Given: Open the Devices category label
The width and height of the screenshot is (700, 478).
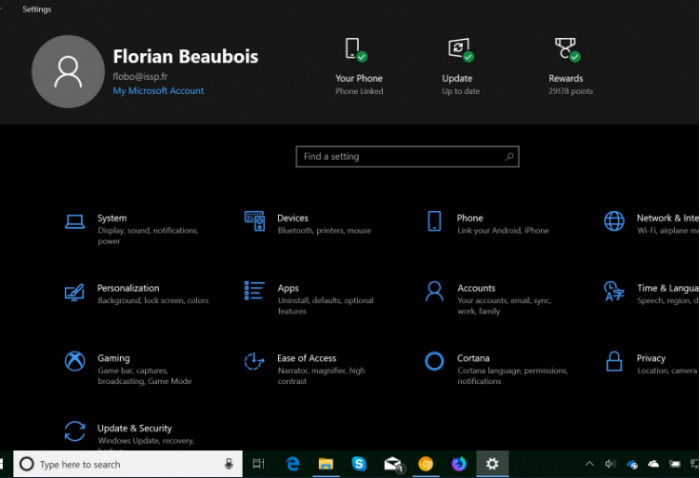Looking at the screenshot, I should [293, 218].
